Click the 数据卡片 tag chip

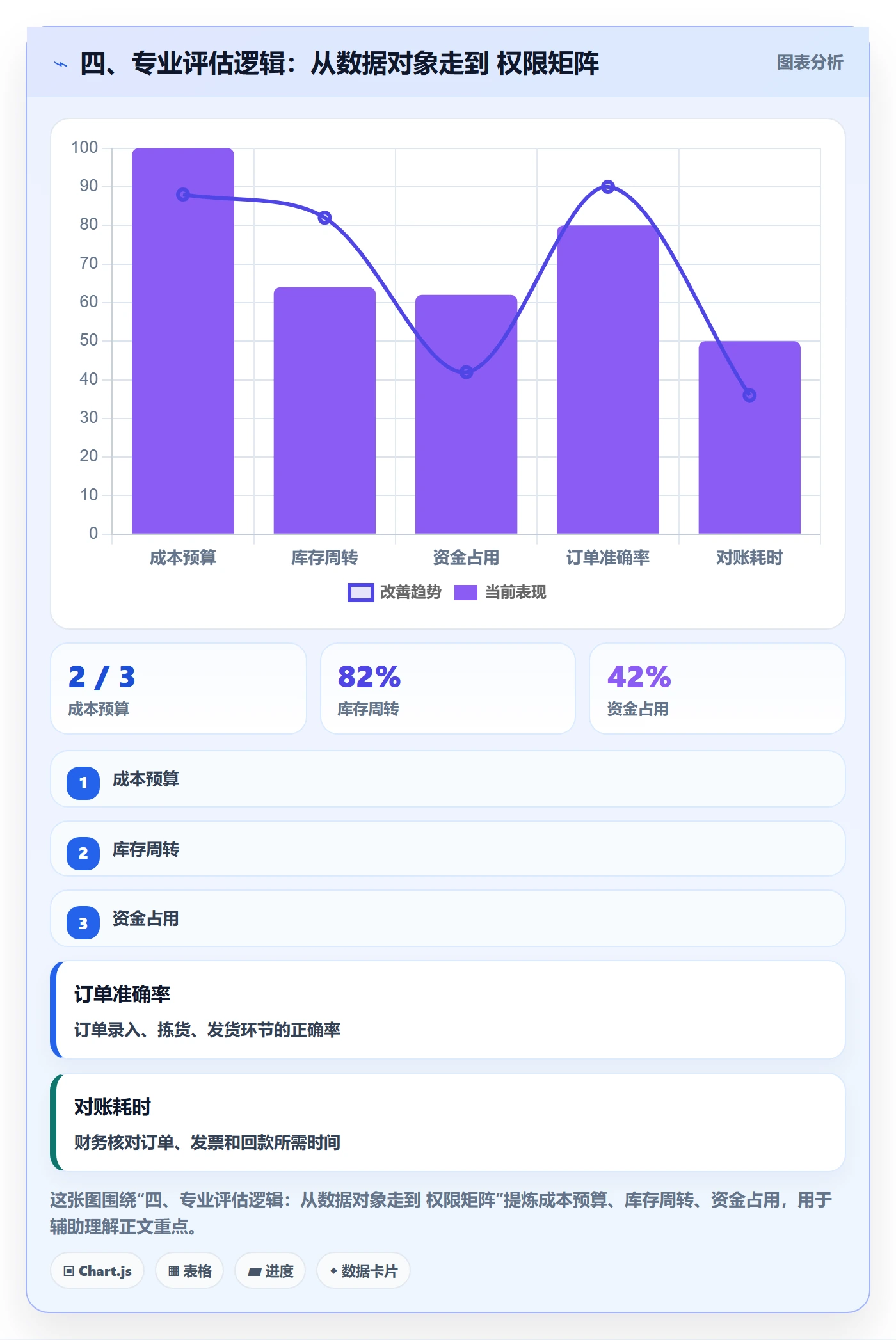tap(364, 1271)
